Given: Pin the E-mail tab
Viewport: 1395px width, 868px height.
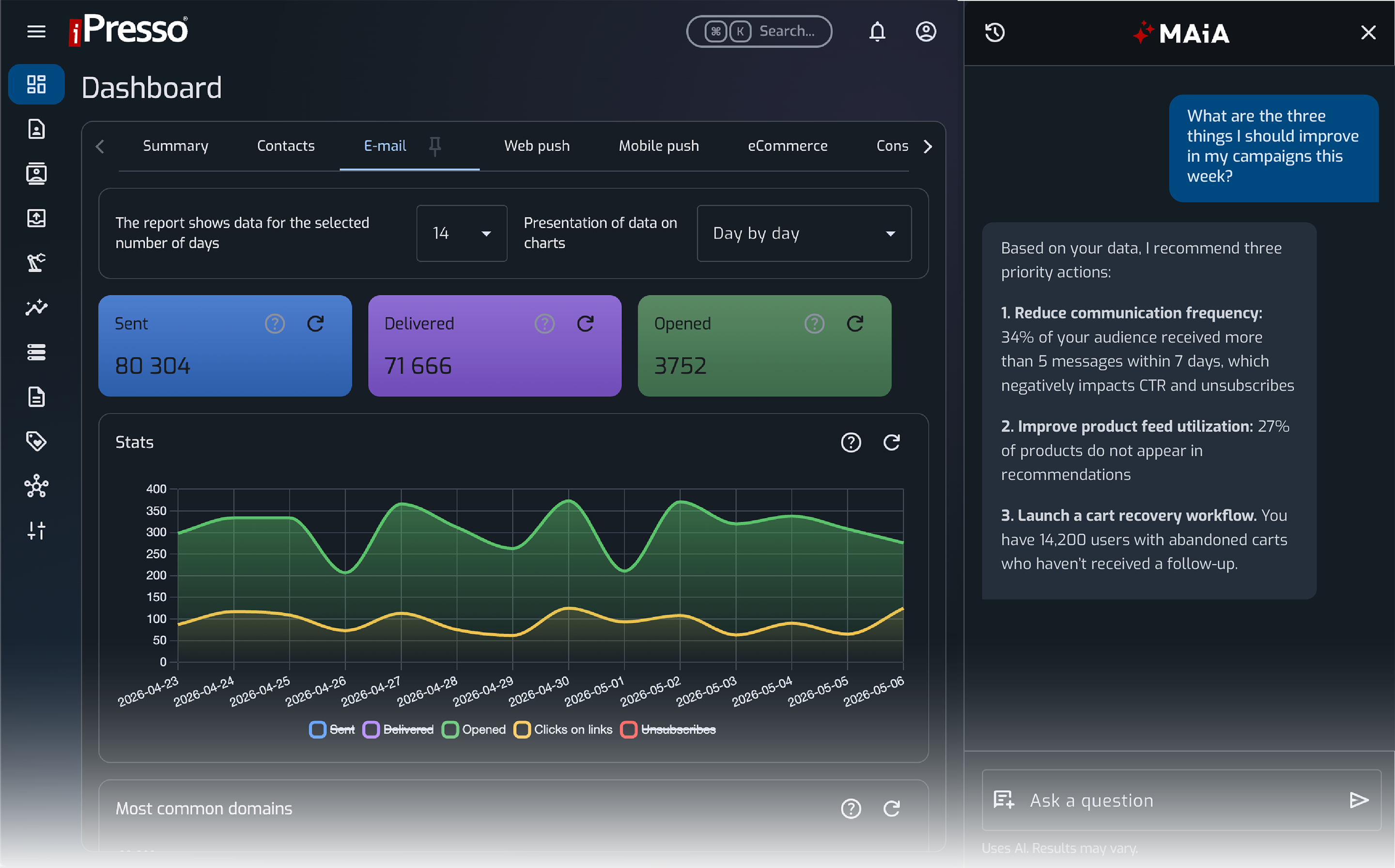Looking at the screenshot, I should point(435,146).
